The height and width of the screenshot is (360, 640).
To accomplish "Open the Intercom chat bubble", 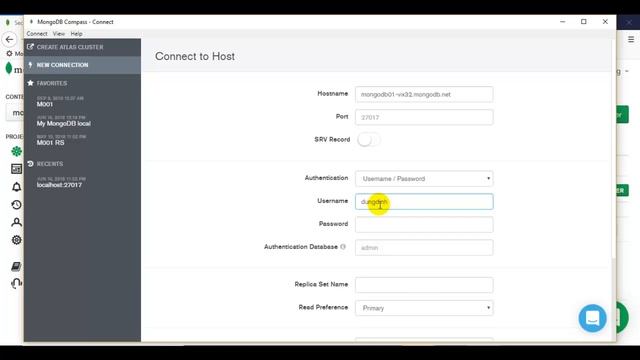I will coord(592,318).
